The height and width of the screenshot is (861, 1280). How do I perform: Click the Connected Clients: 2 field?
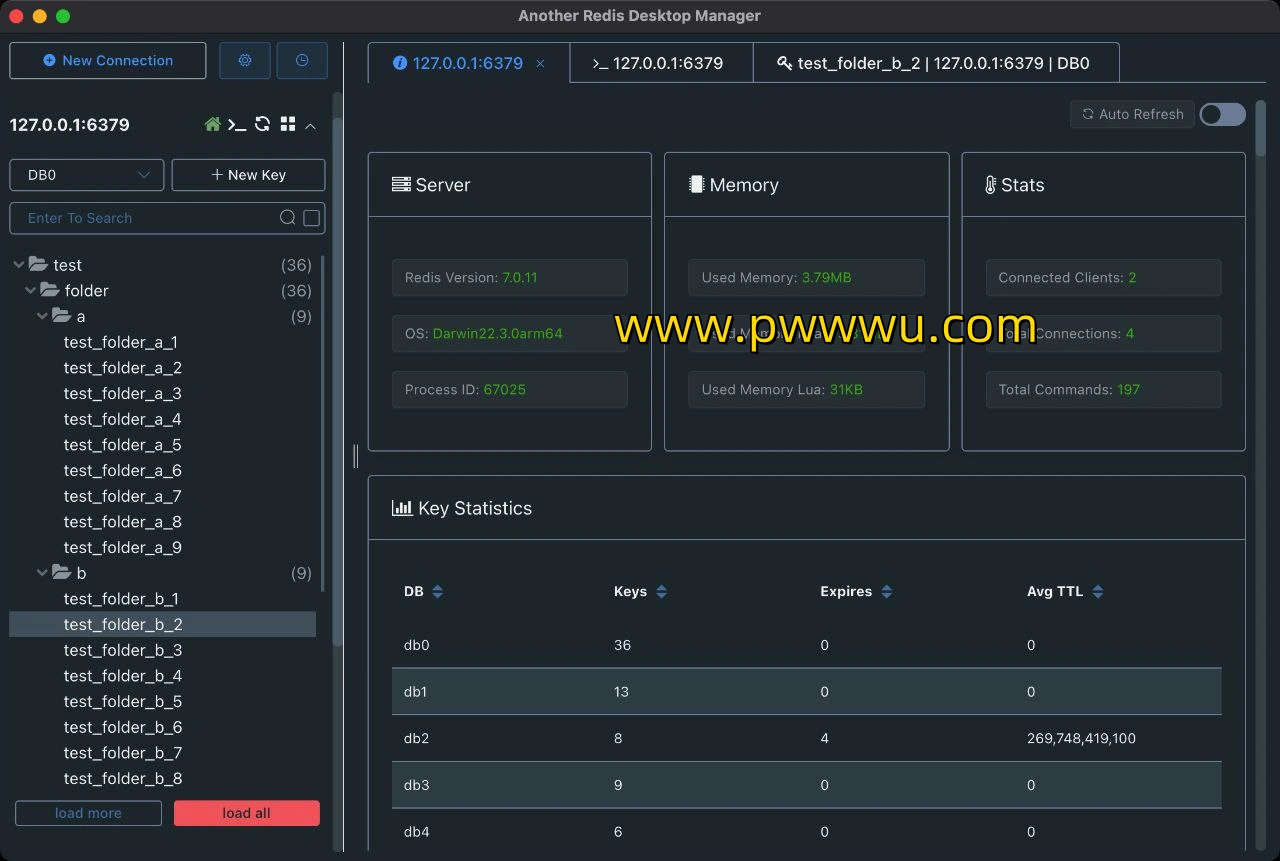(1103, 278)
